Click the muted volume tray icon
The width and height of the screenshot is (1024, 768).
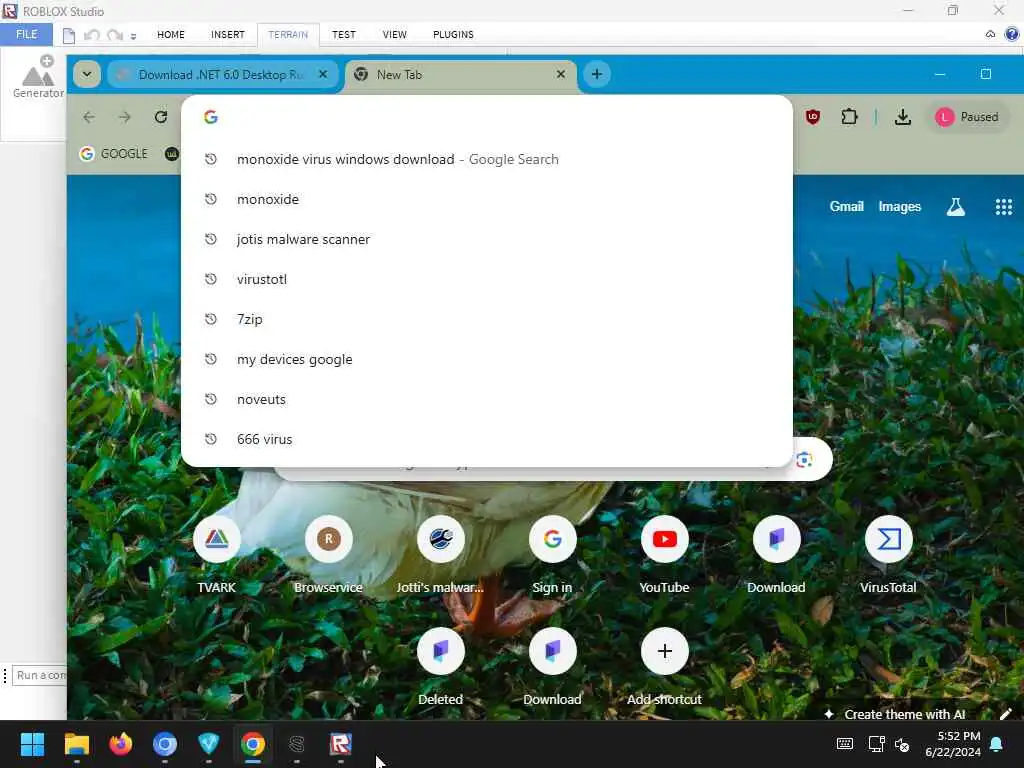903,744
